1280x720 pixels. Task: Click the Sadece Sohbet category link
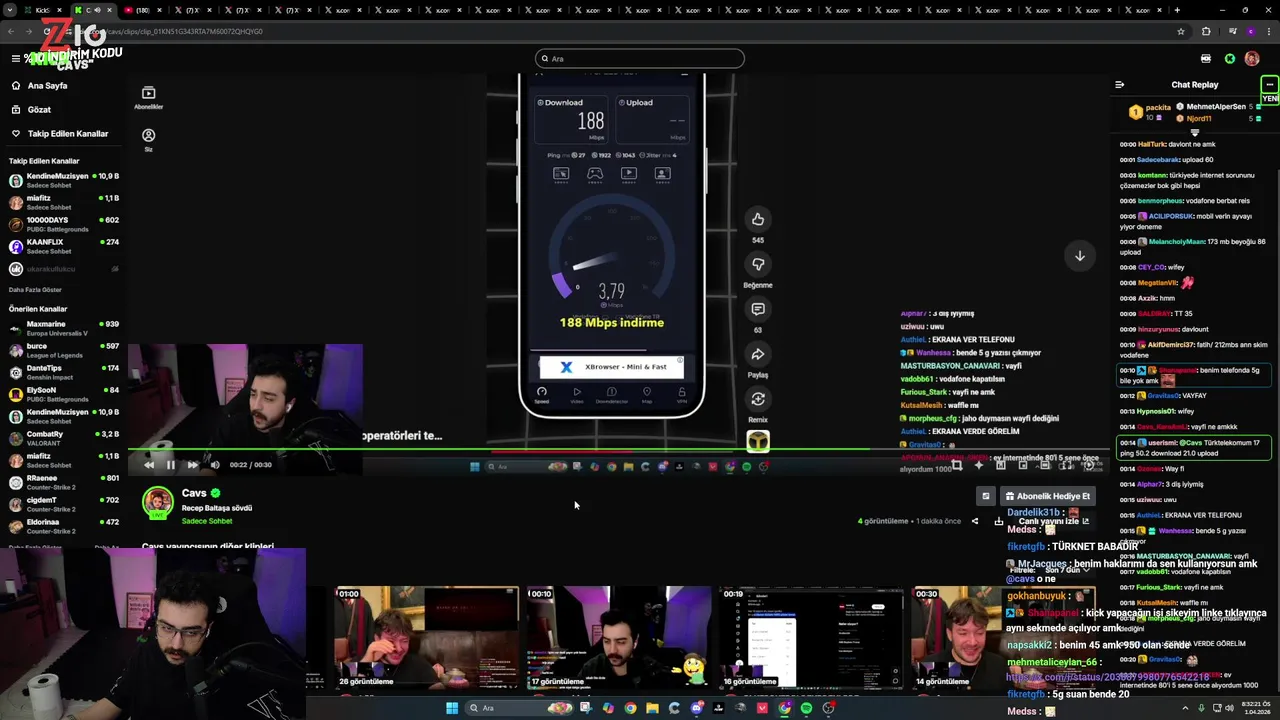click(206, 521)
